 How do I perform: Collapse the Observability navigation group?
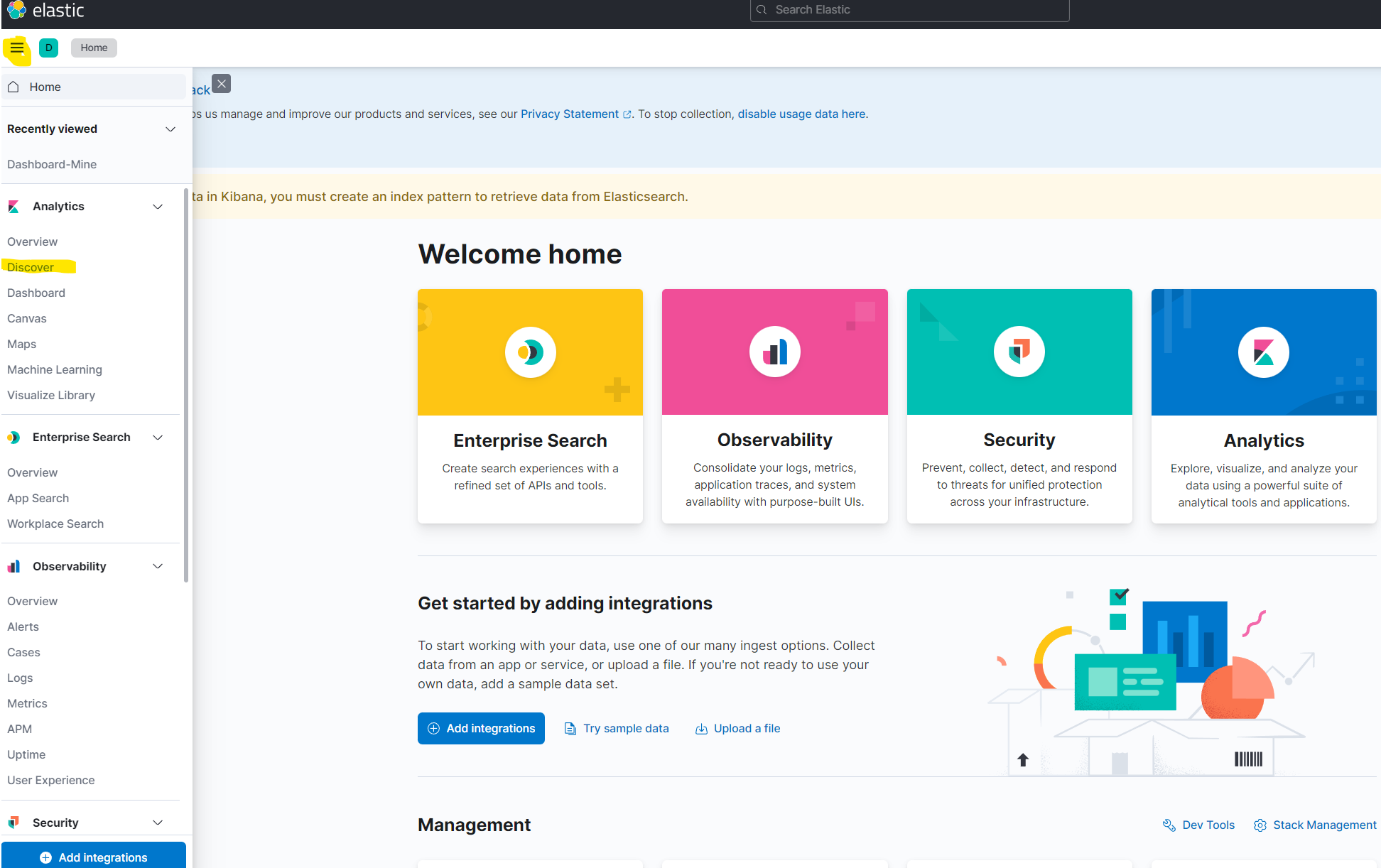click(x=158, y=566)
